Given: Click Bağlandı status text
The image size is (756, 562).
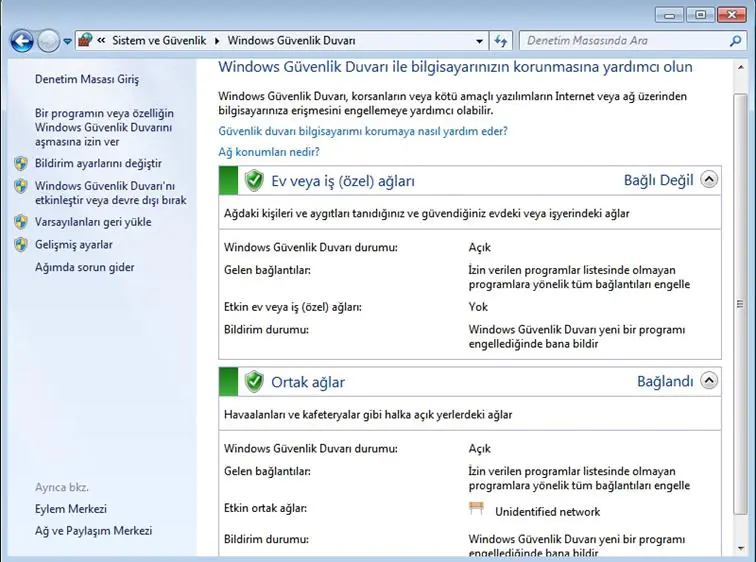Looking at the screenshot, I should click(x=665, y=381).
